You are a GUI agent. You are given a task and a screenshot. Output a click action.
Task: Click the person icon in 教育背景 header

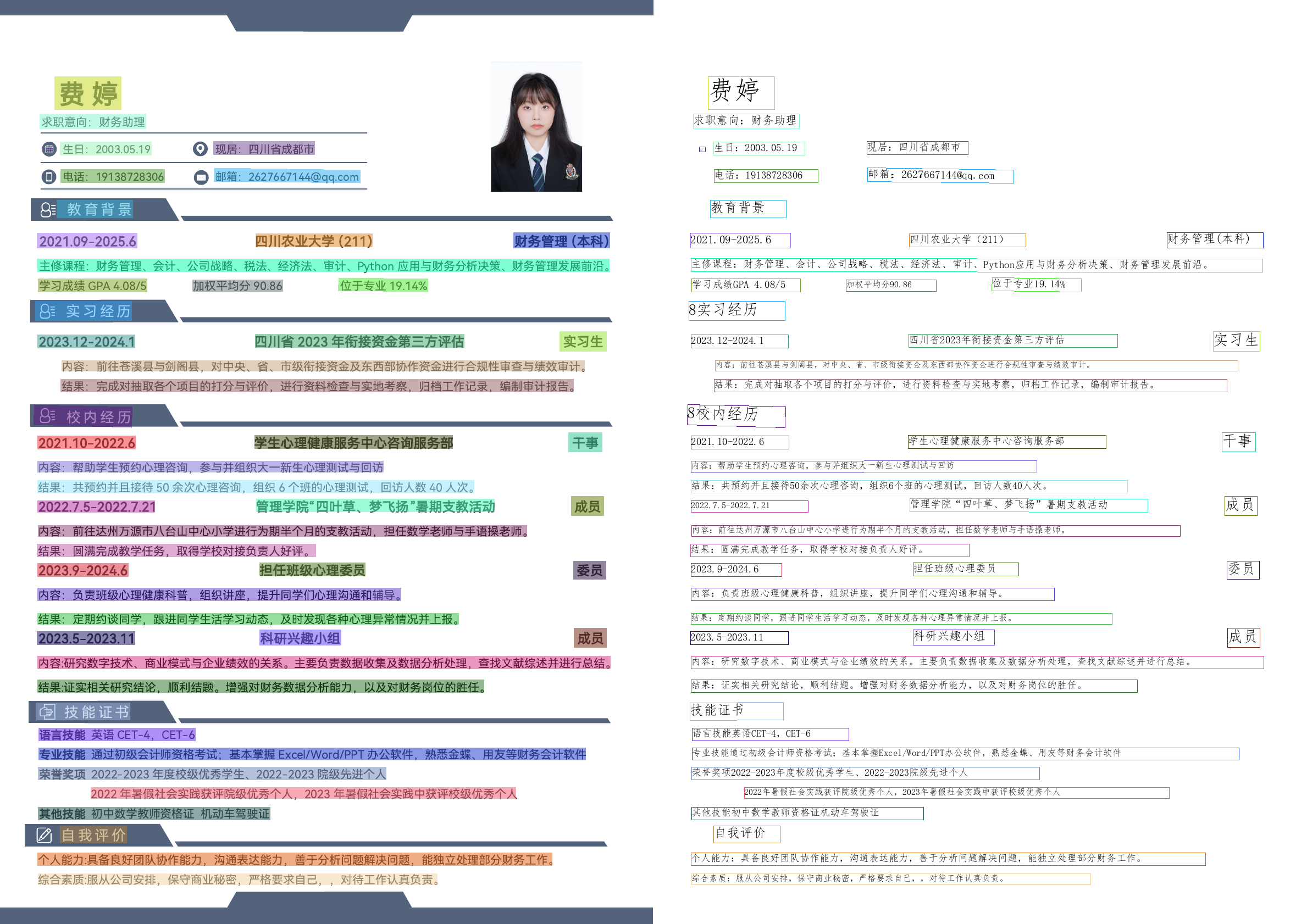[x=48, y=209]
